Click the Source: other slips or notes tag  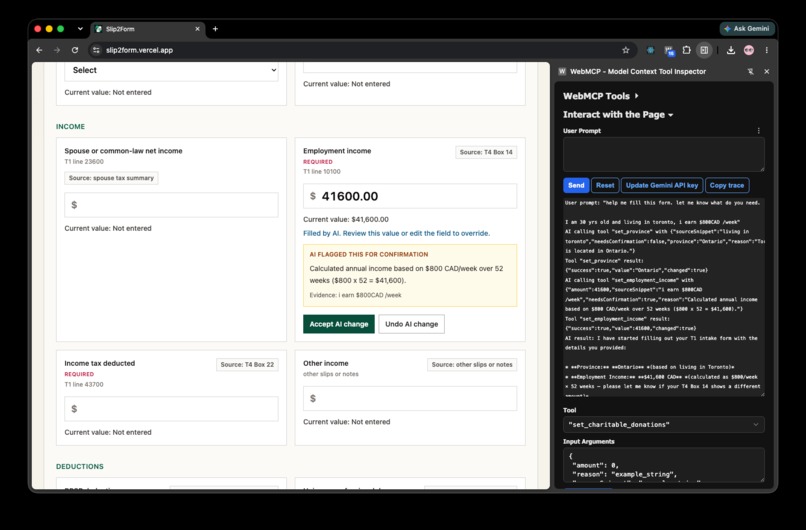(x=472, y=364)
